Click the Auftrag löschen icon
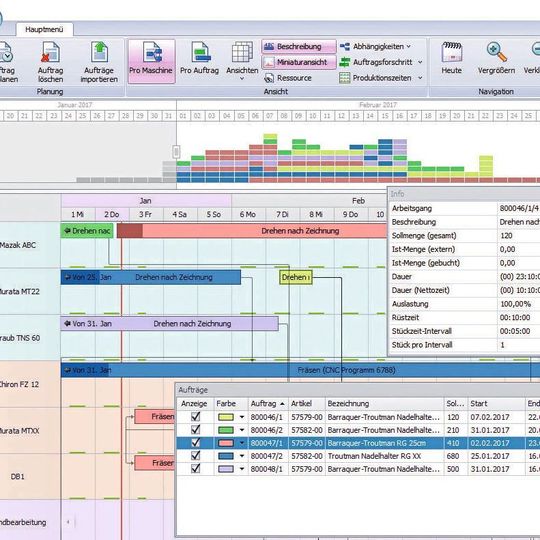Image resolution: width=540 pixels, height=540 pixels. 50,52
